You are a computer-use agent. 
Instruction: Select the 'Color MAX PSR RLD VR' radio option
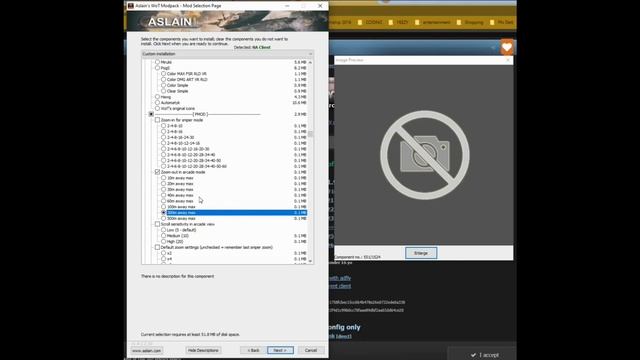(x=163, y=74)
